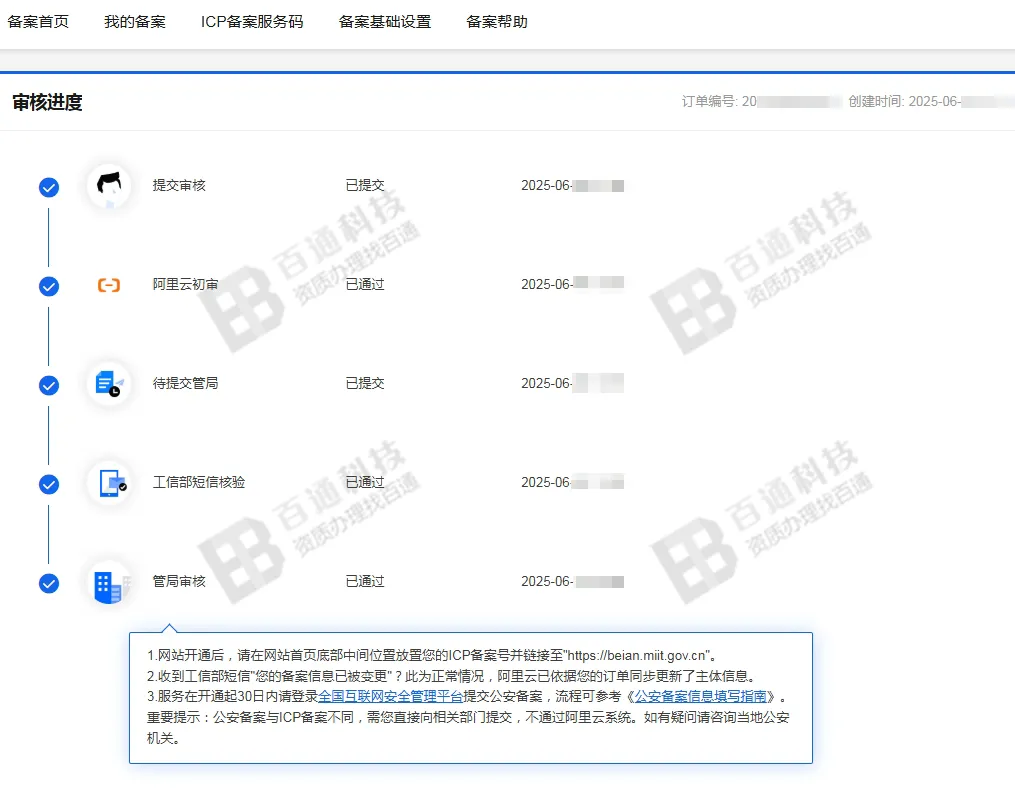Screen dimensions: 1015x792
Task: Open 公安备案信息填写指南 link
Action: [x=700, y=697]
